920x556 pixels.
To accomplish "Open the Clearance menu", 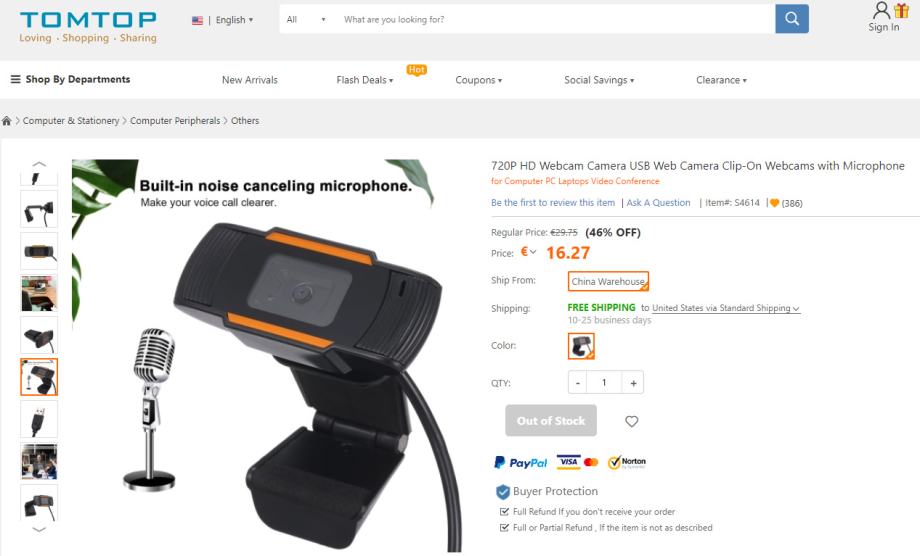I will pyautogui.click(x=721, y=80).
